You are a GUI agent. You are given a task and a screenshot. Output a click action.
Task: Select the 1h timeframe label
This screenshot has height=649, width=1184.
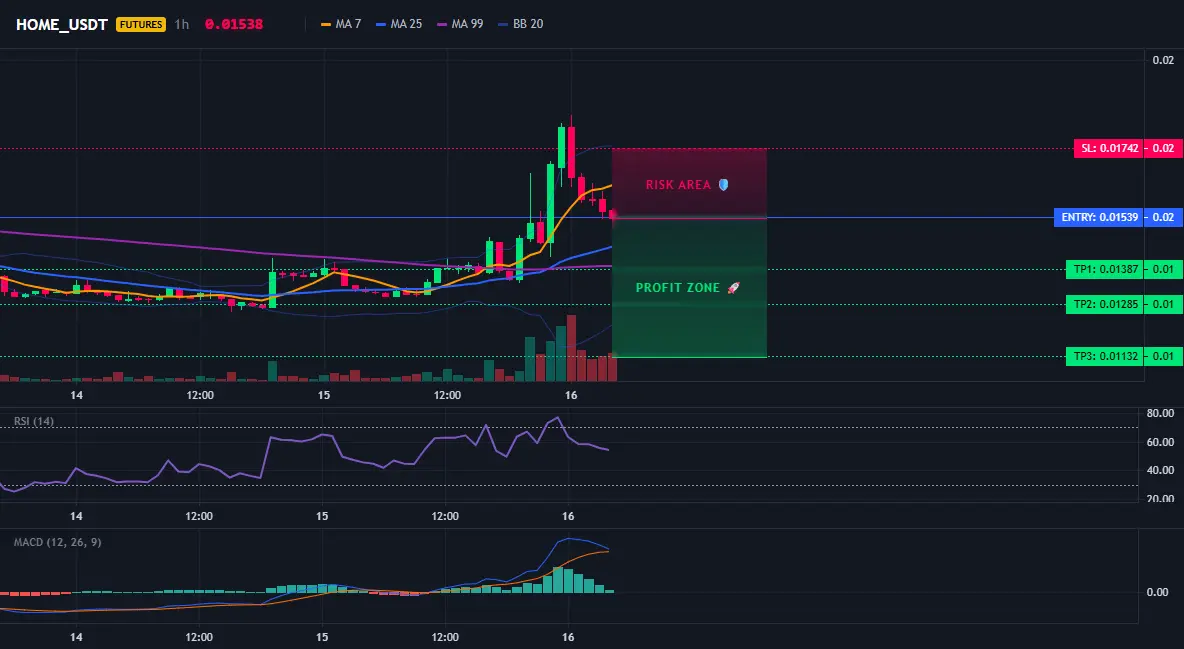pos(181,24)
